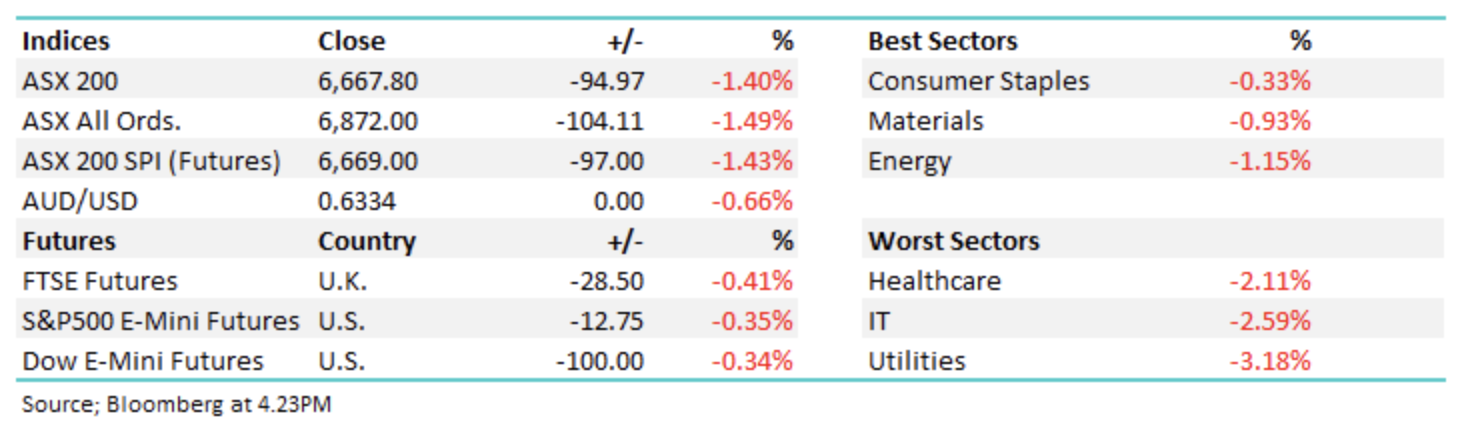
Task: Select the AUD/USD rate 0.6334
Action: pos(356,201)
